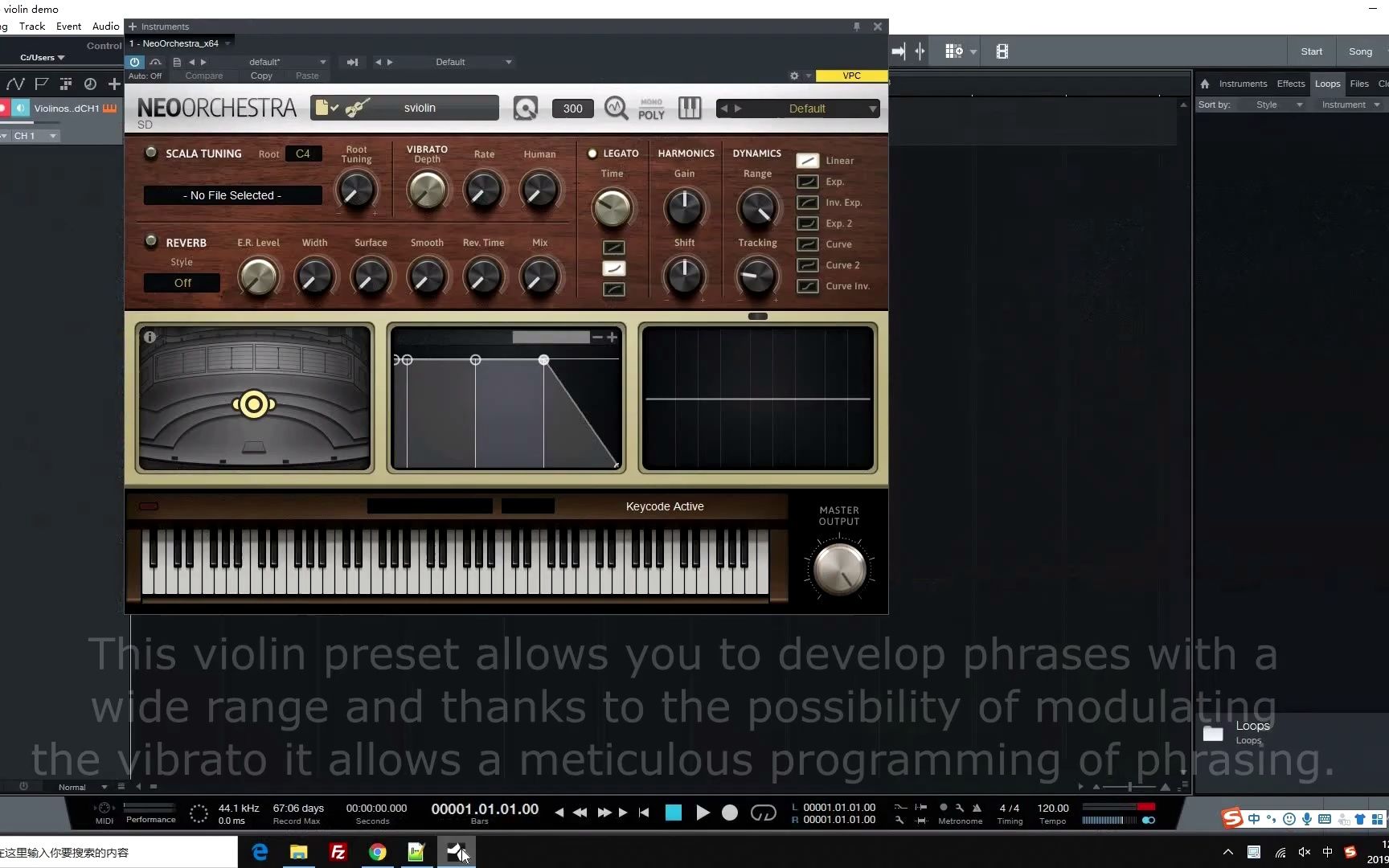1389x868 pixels.
Task: Click the sidechain arrow icon
Action: tap(352, 62)
